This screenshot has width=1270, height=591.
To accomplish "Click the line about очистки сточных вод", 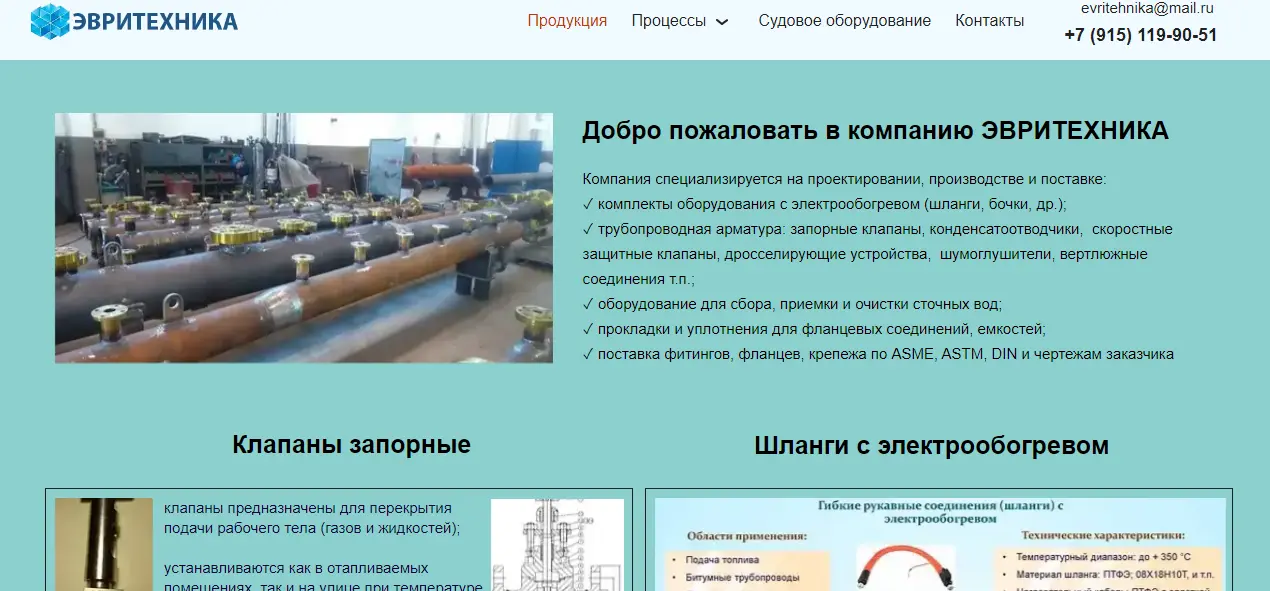I will (792, 304).
